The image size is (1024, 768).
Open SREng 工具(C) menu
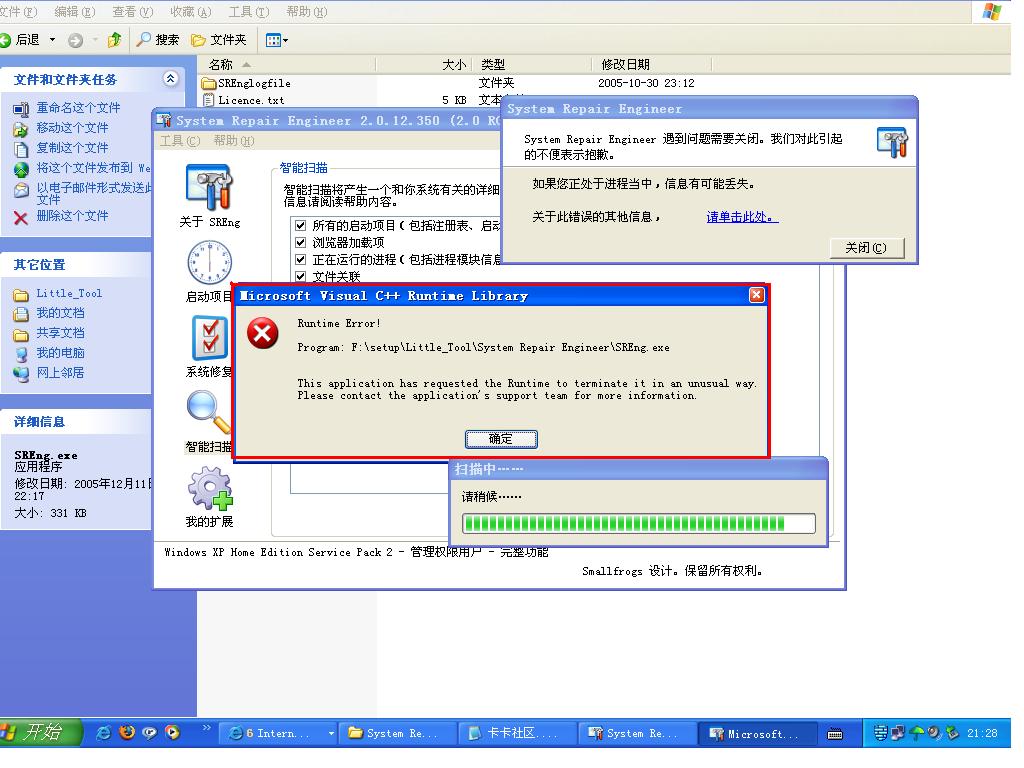180,141
